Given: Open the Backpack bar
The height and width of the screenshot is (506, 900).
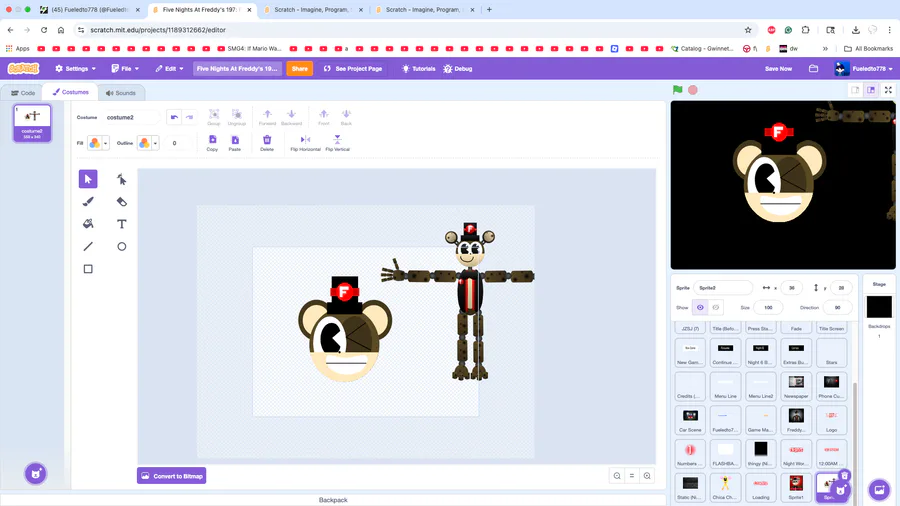Looking at the screenshot, I should pos(333,500).
